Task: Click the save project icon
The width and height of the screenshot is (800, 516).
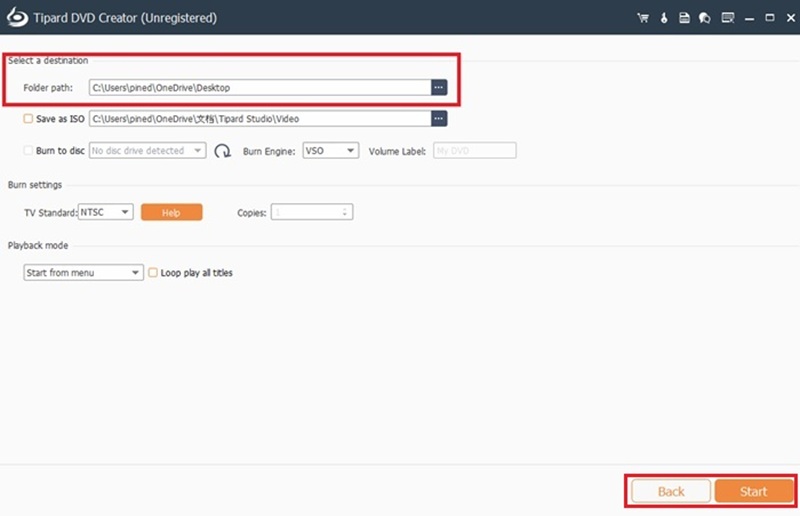Action: (x=684, y=18)
